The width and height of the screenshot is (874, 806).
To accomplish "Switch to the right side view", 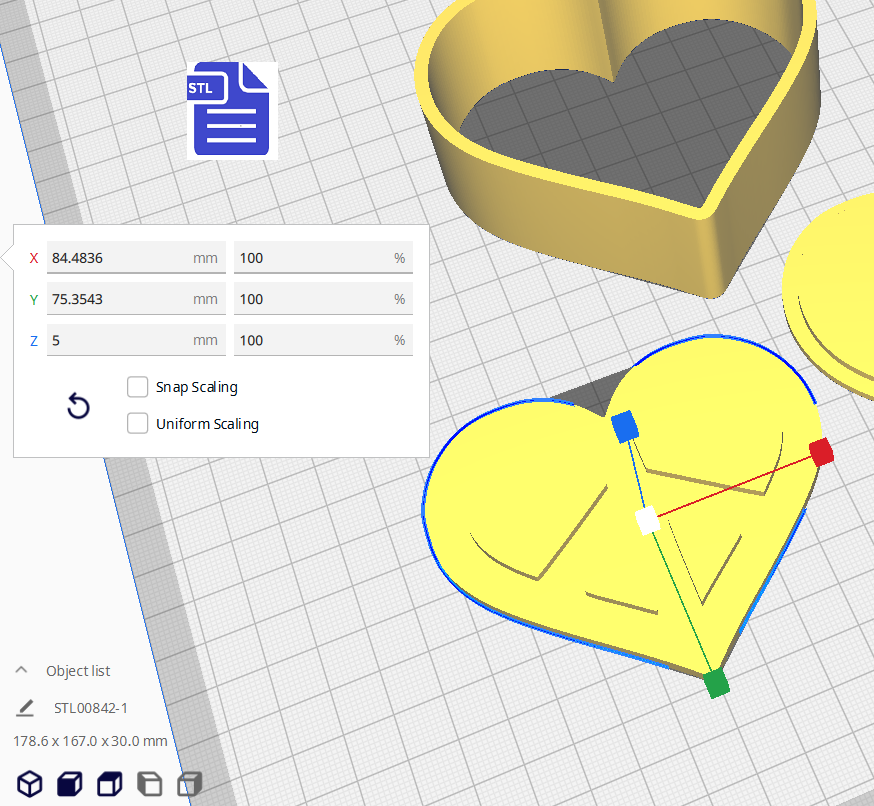I will (x=189, y=784).
